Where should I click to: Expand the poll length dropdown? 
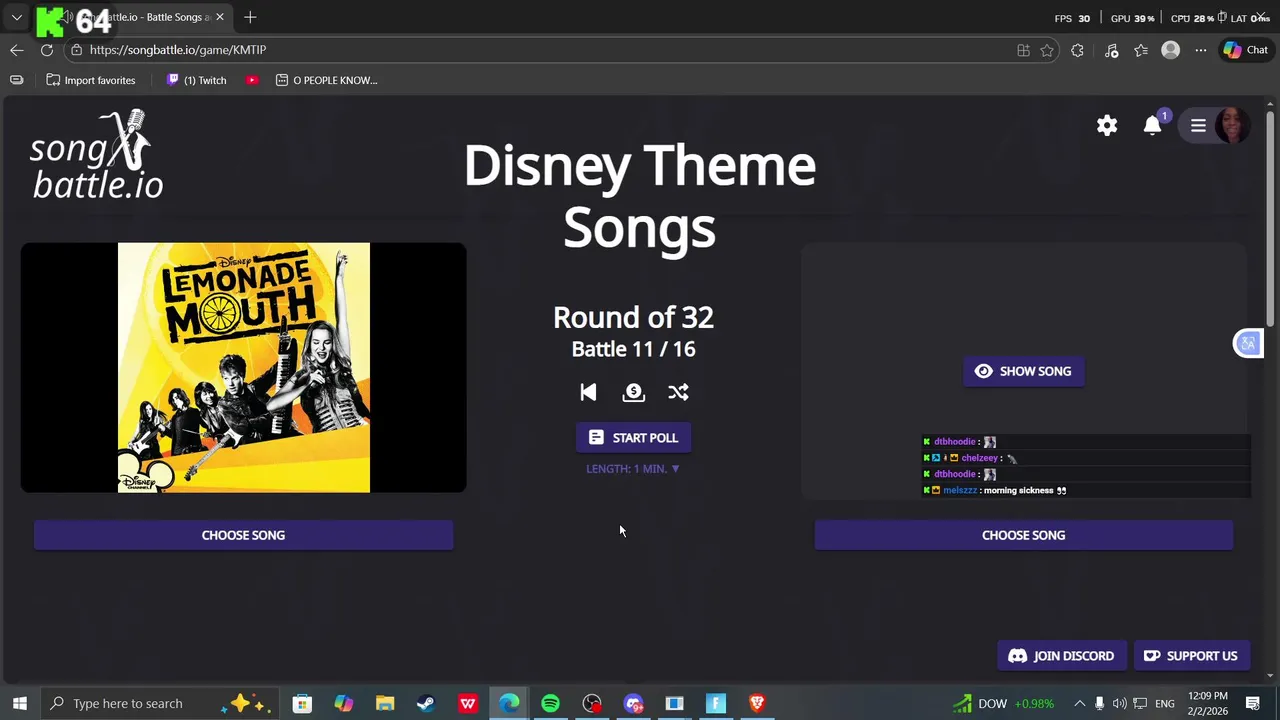click(633, 468)
